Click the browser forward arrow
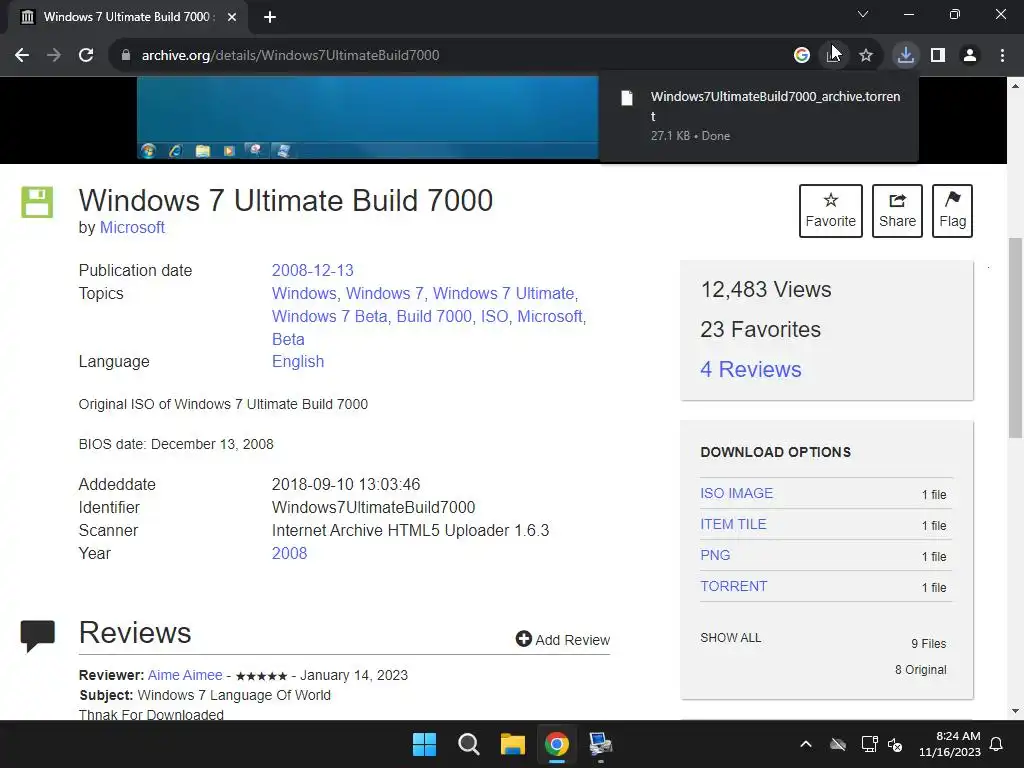Screen dimensions: 1024x768 (x=54, y=56)
